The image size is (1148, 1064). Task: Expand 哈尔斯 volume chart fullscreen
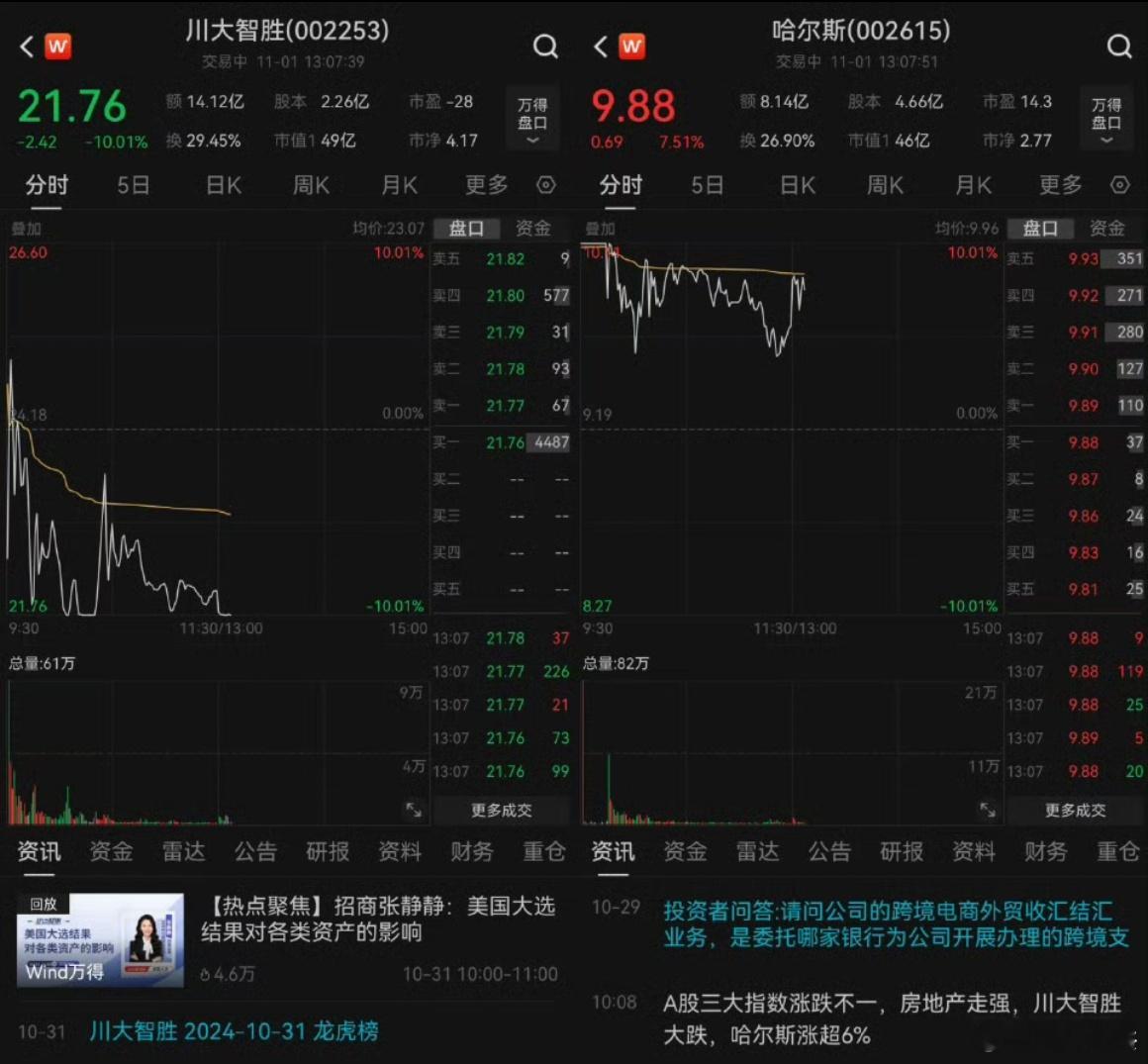click(988, 810)
